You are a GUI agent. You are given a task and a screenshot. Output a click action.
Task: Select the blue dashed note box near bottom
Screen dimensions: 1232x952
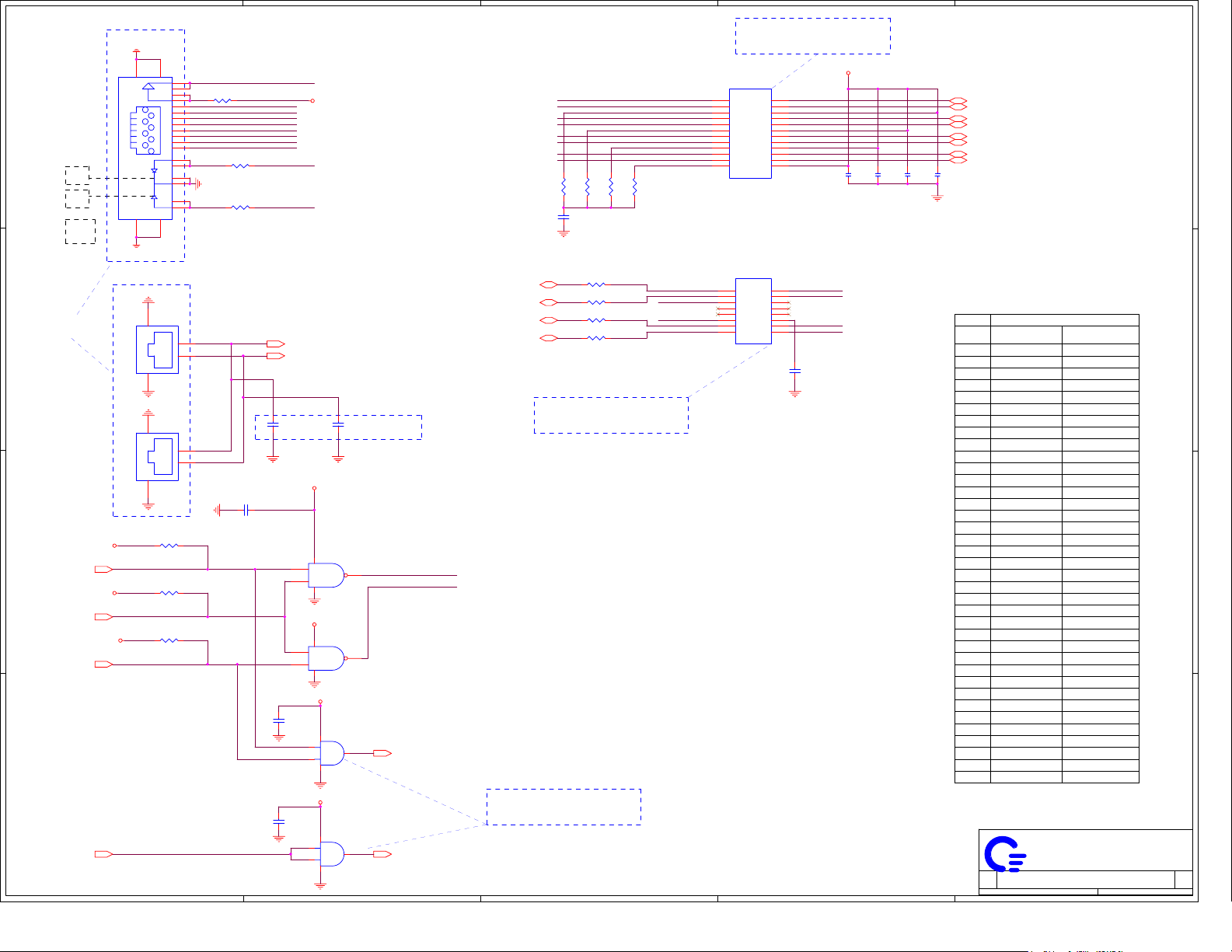coord(564,807)
